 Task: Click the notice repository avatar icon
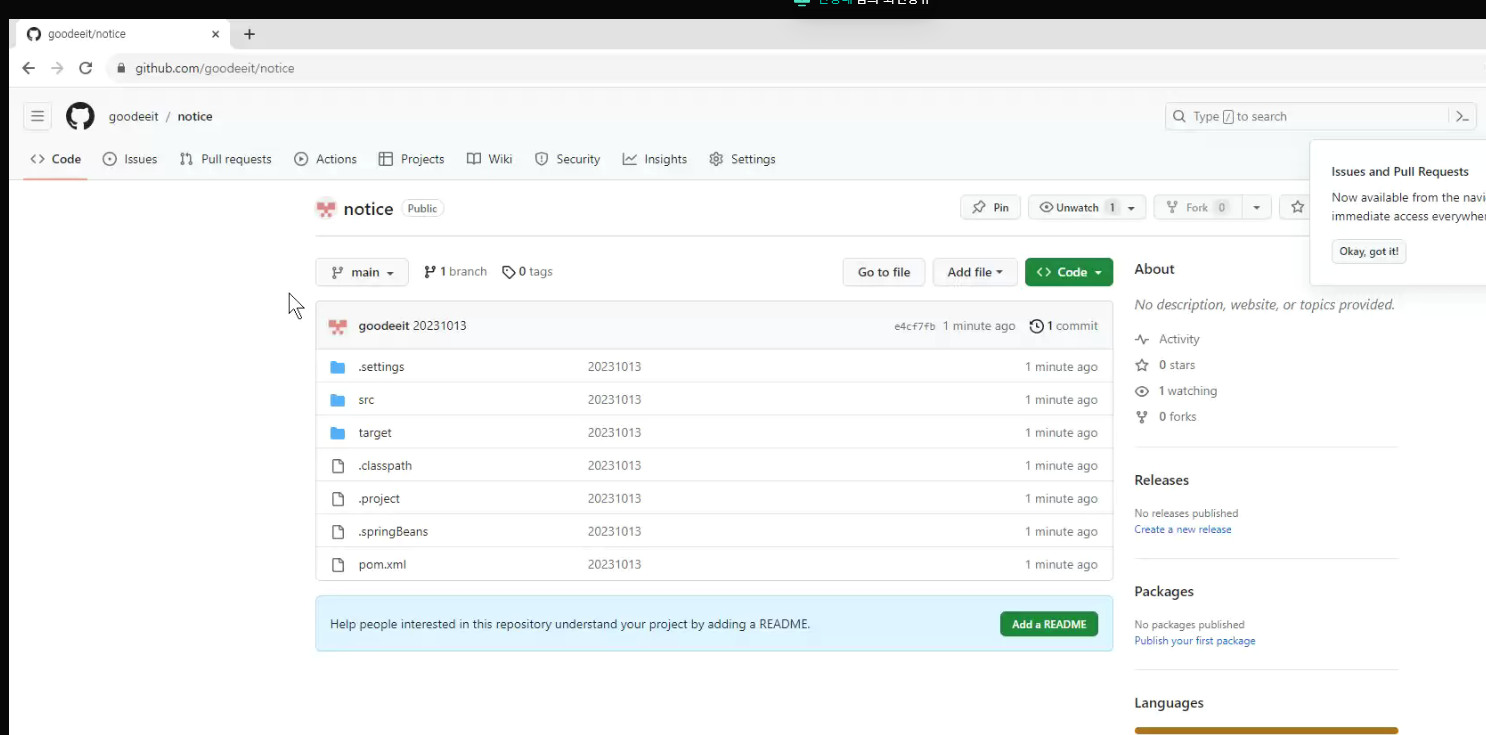(x=326, y=209)
